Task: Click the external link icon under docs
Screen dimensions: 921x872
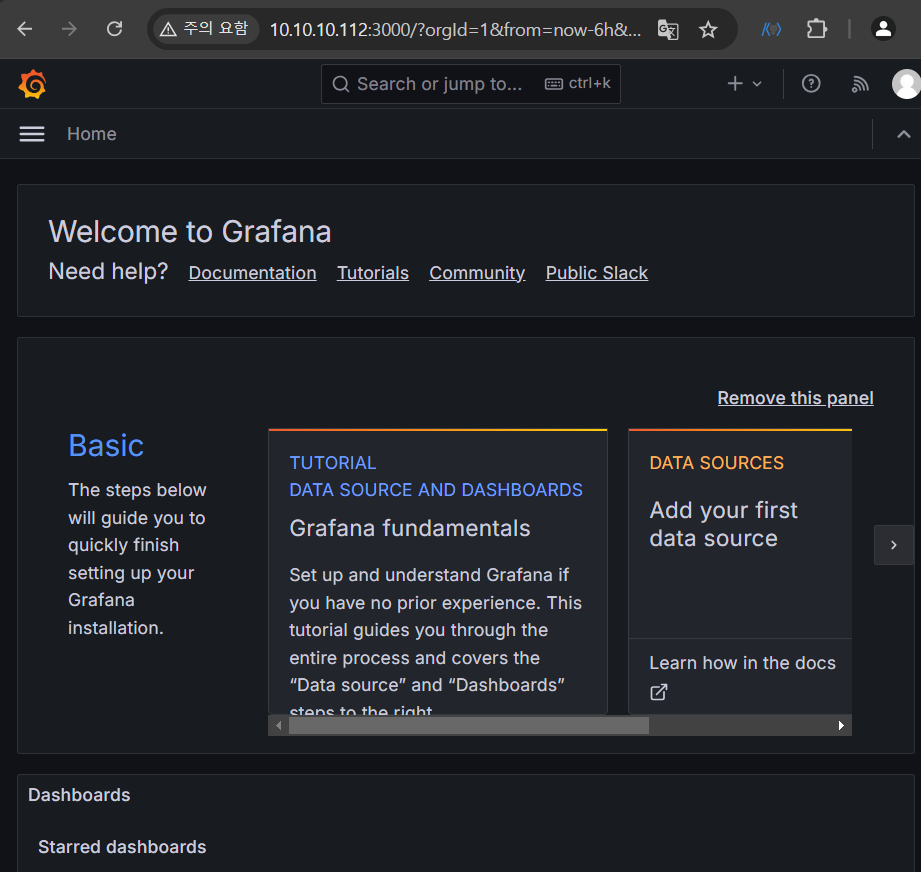Action: tap(658, 692)
